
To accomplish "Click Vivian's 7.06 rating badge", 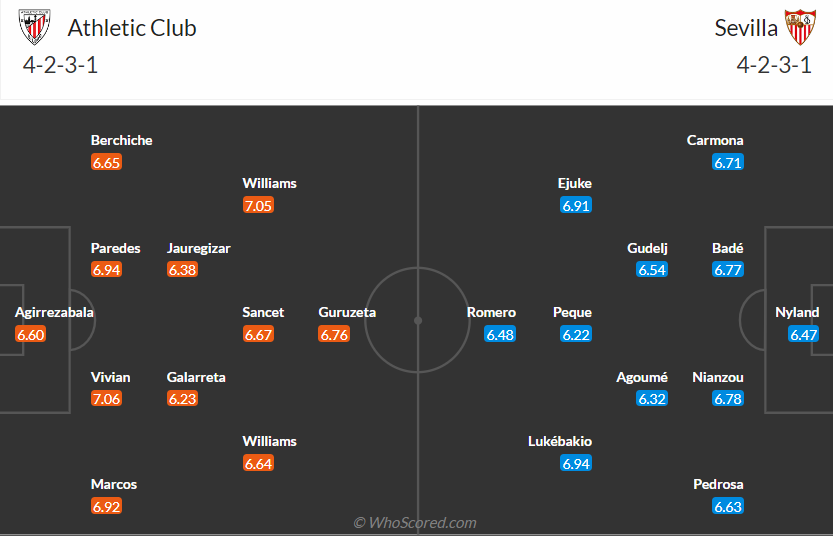I will 106,399.
